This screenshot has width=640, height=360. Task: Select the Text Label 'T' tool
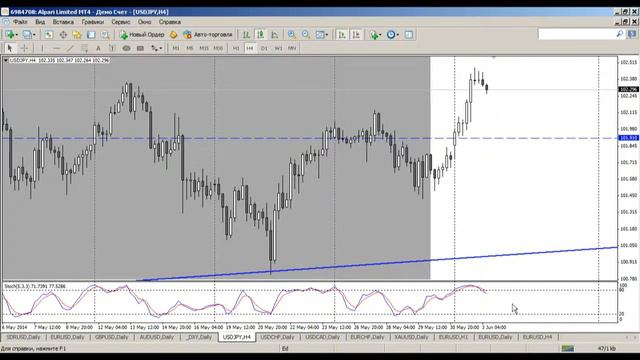(x=112, y=48)
